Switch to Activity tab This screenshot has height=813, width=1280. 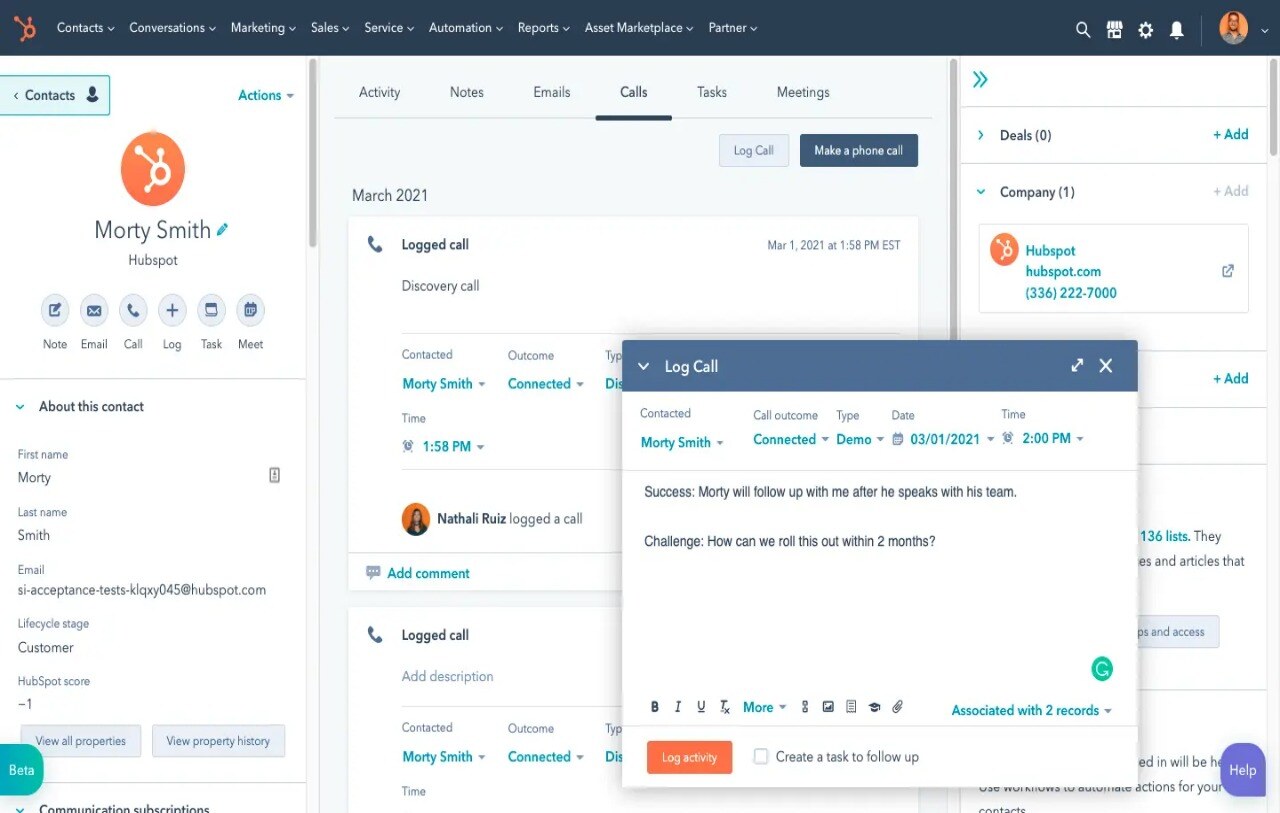[x=379, y=92]
